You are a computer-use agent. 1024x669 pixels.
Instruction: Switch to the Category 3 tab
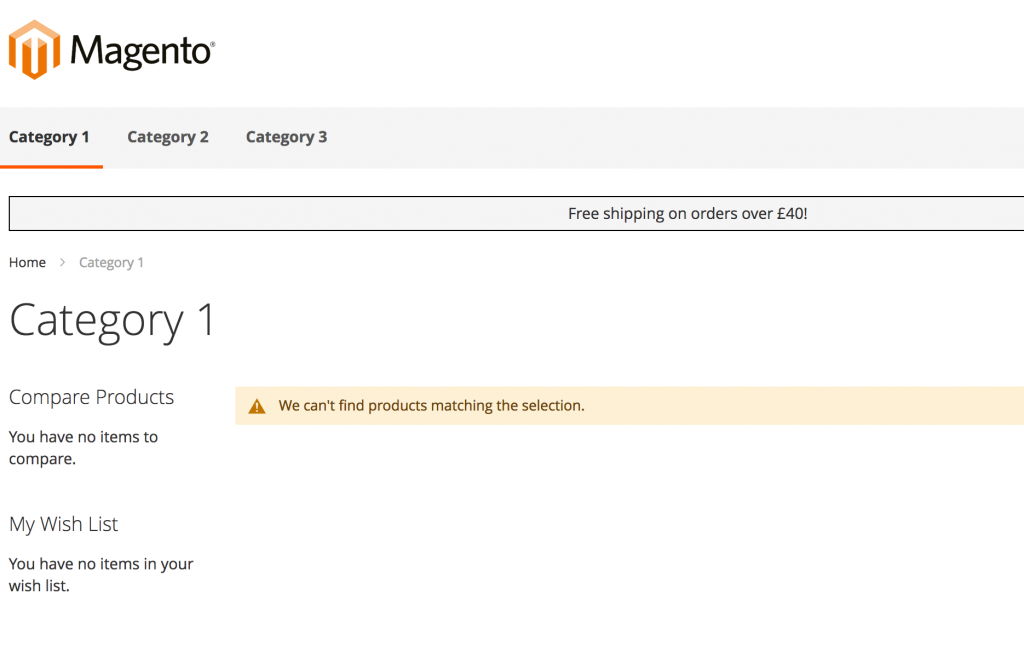coord(286,137)
